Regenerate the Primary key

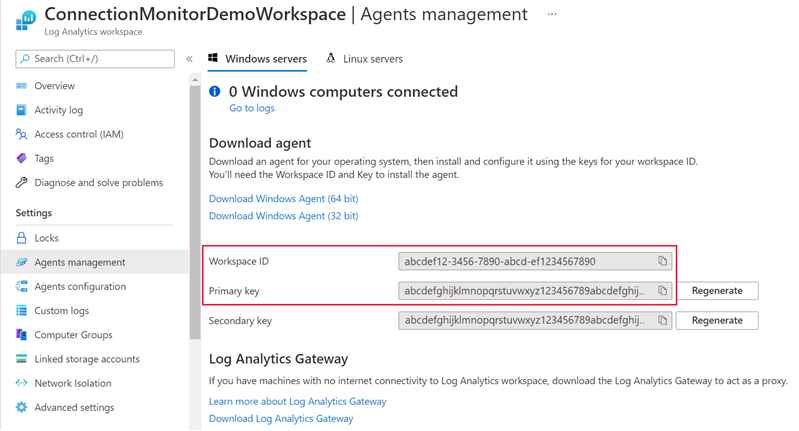[716, 291]
